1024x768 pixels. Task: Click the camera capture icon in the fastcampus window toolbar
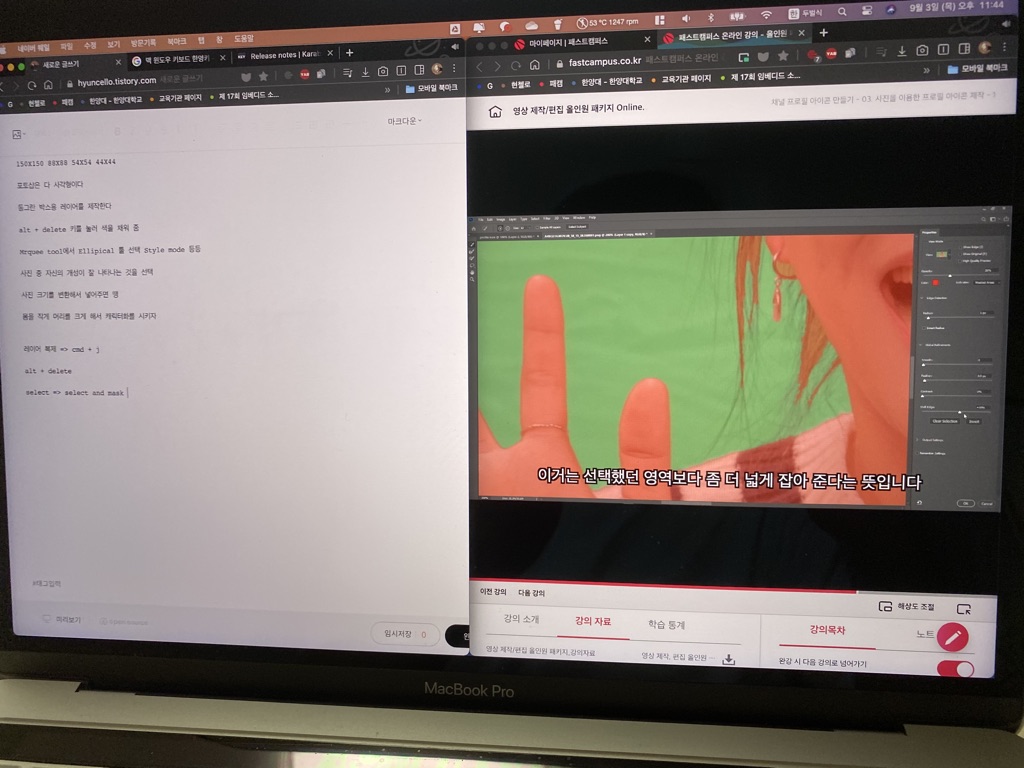[922, 50]
